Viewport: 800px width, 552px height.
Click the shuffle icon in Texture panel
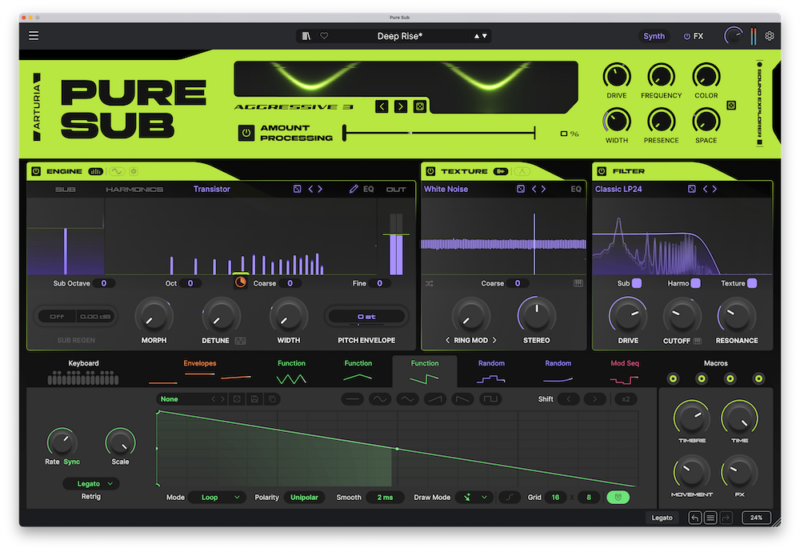pyautogui.click(x=430, y=284)
